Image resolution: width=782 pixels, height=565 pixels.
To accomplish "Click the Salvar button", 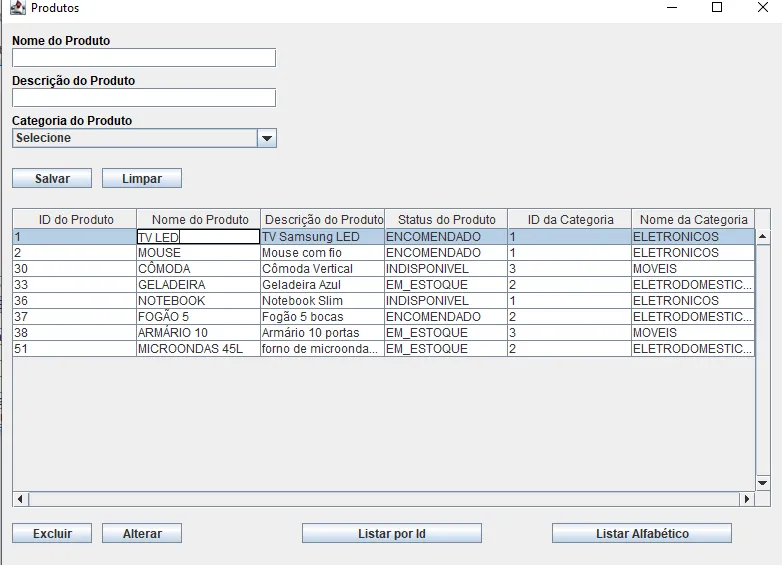I will [x=52, y=179].
